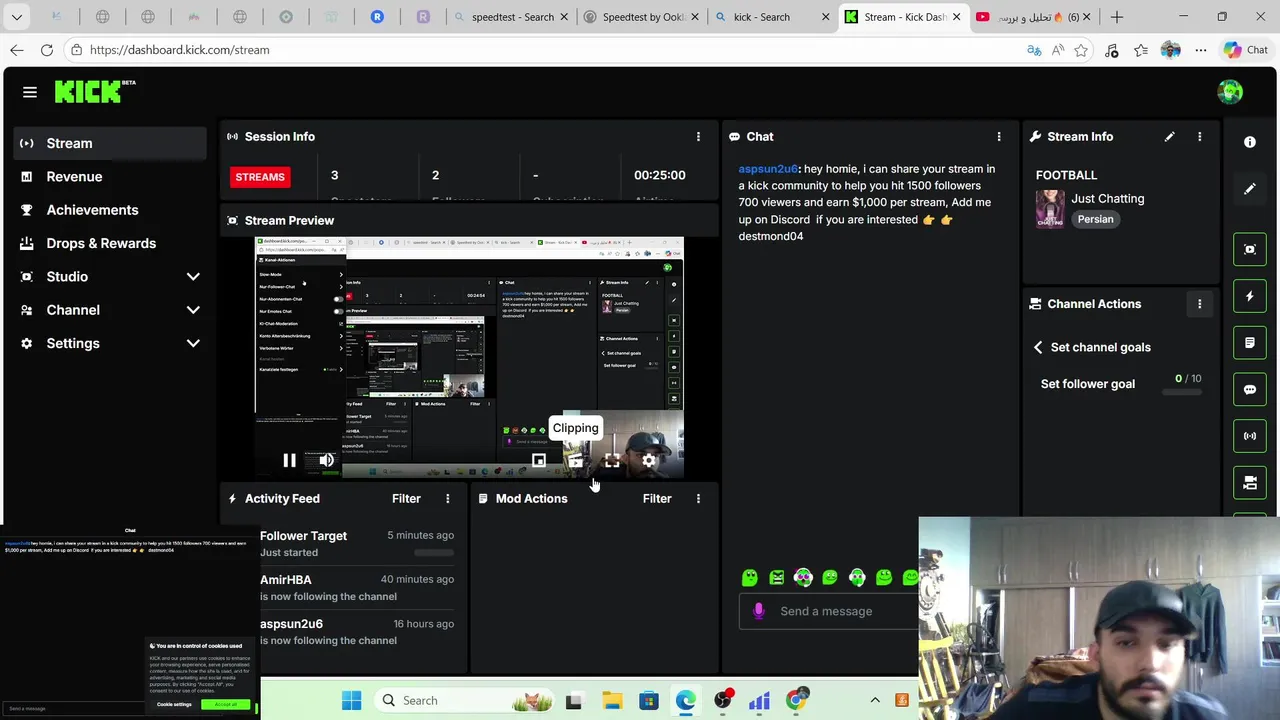Click aspsun2u6 in the Activity Feed
This screenshot has width=1280, height=720.
click(x=291, y=624)
